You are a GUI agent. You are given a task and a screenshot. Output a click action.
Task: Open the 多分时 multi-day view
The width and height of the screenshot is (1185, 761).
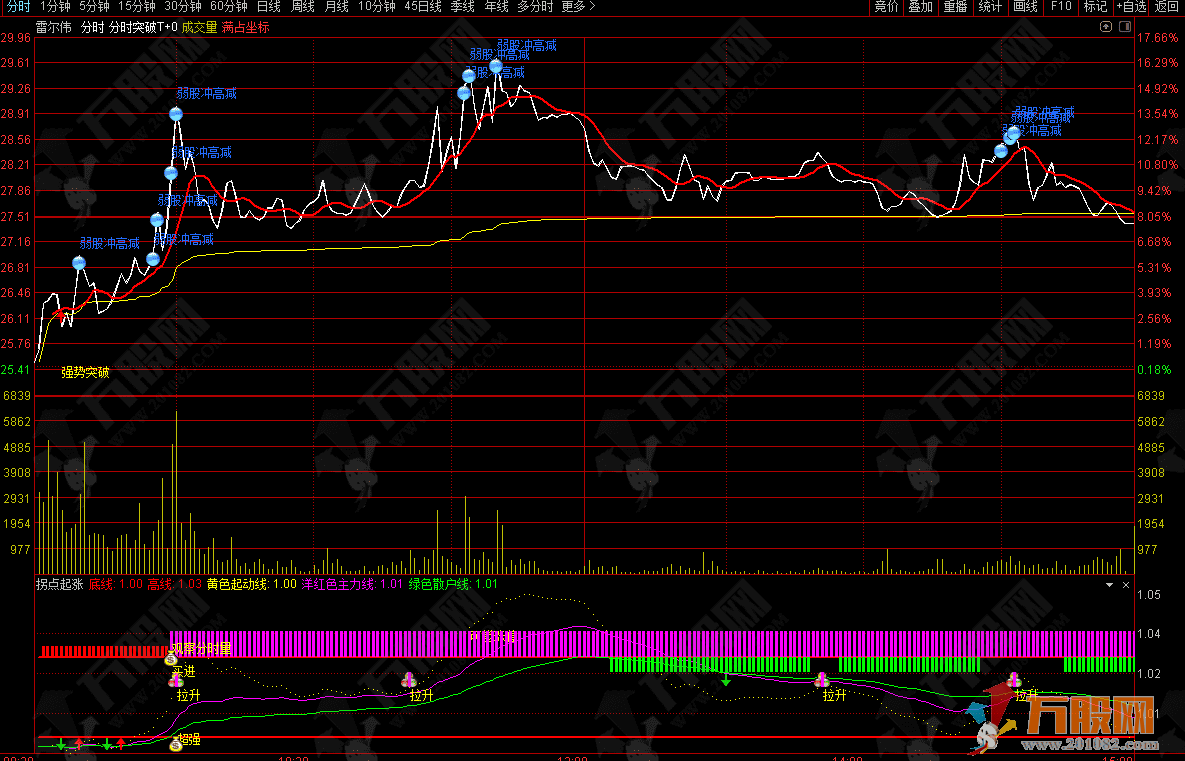point(535,7)
